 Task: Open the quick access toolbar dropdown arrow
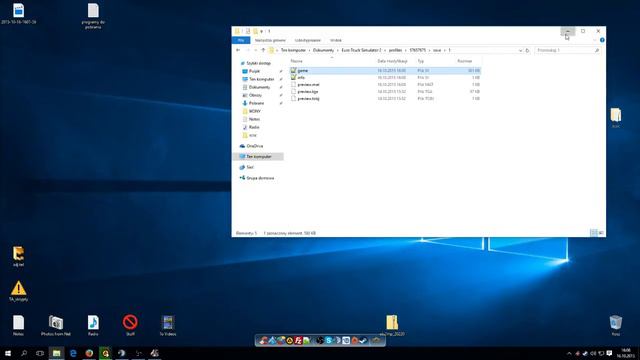tap(262, 31)
